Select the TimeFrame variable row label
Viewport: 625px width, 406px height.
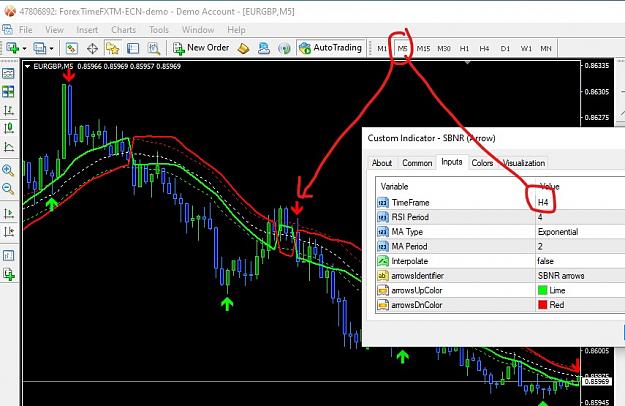point(411,202)
